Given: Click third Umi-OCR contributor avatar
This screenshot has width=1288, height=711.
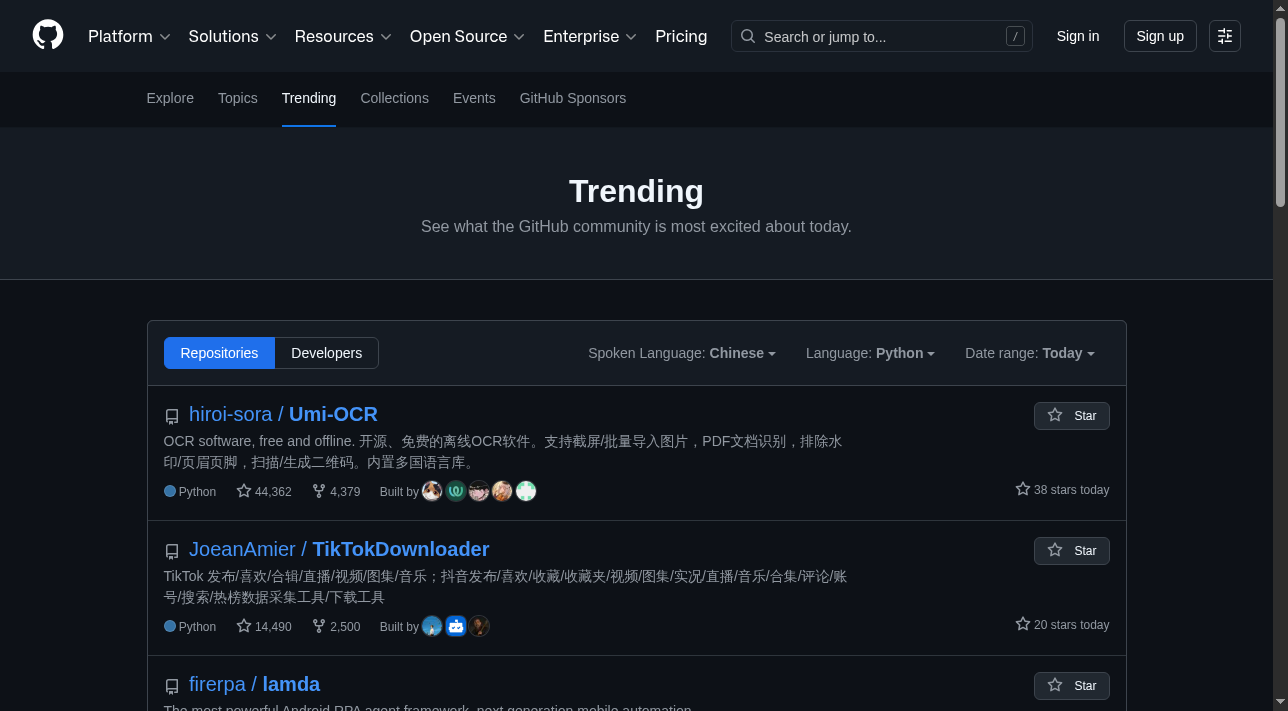Looking at the screenshot, I should coord(479,491).
